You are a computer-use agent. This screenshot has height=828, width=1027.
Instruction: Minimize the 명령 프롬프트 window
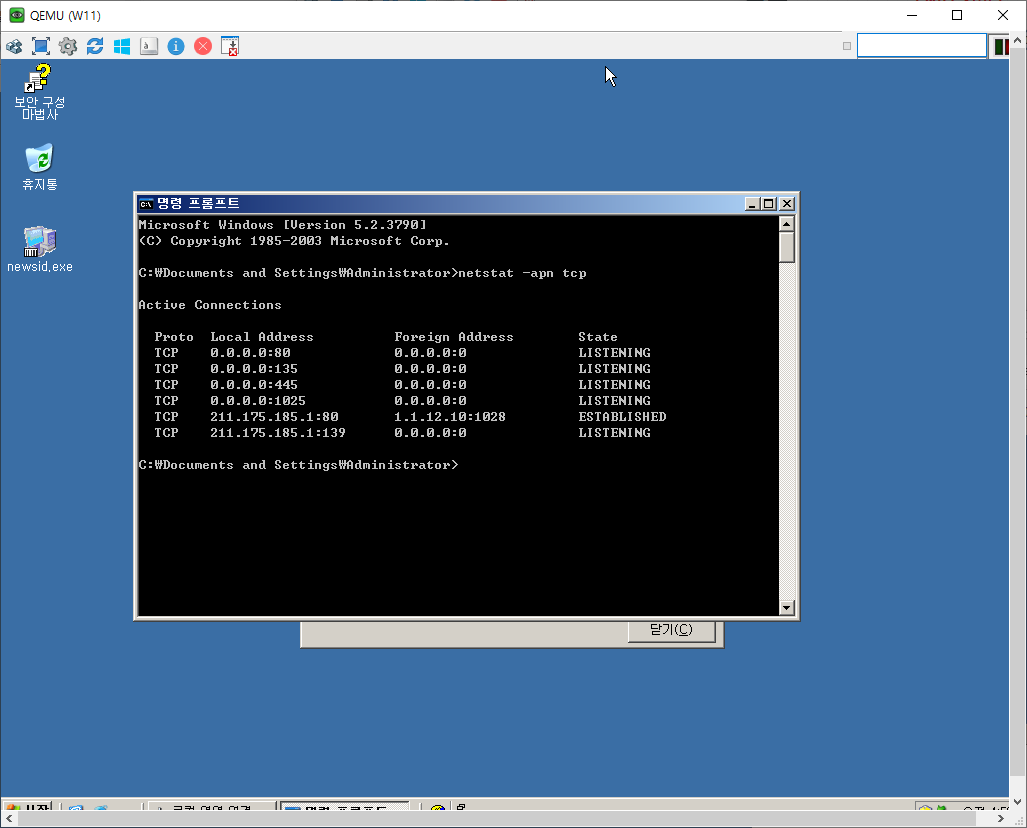753,204
